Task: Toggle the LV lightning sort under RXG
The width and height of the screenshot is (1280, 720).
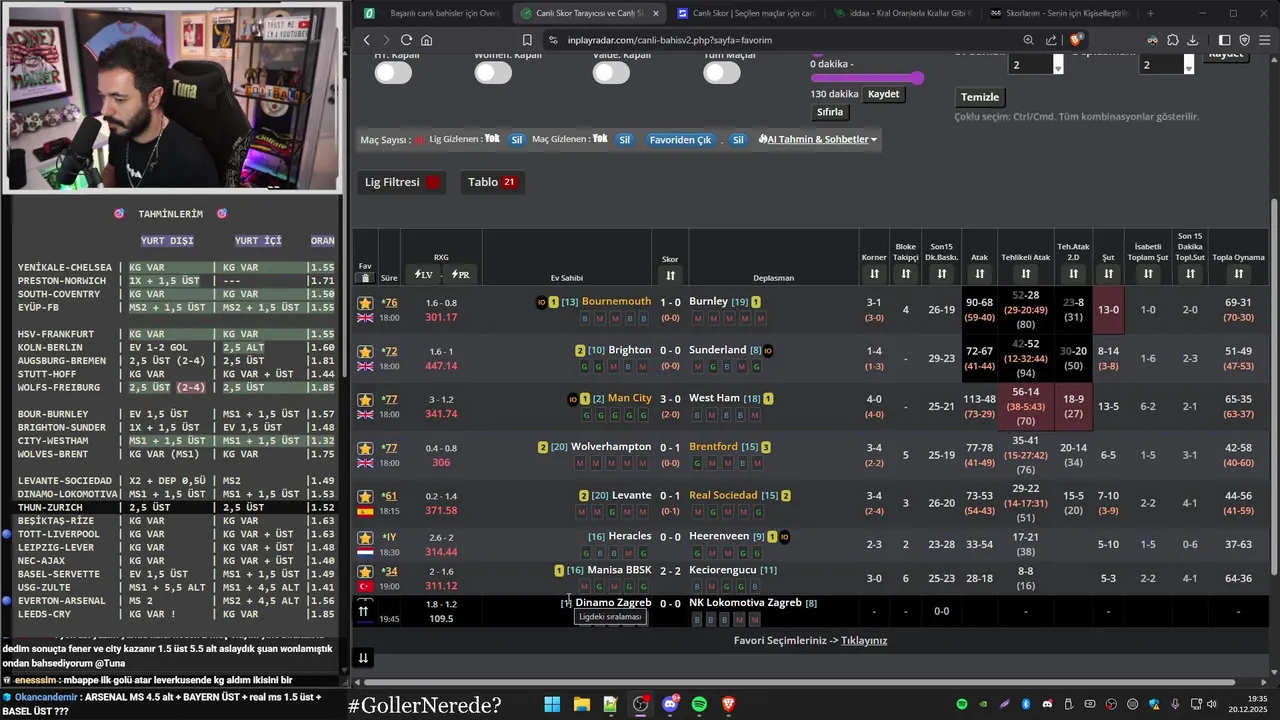Action: tap(422, 275)
